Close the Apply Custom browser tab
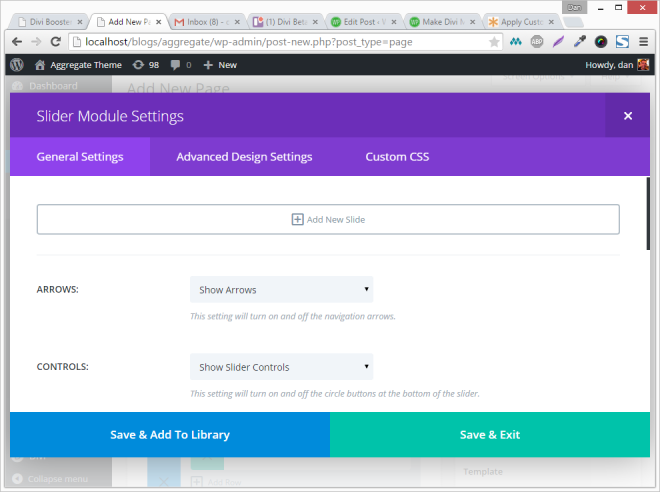This screenshot has width=660, height=492. [551, 22]
